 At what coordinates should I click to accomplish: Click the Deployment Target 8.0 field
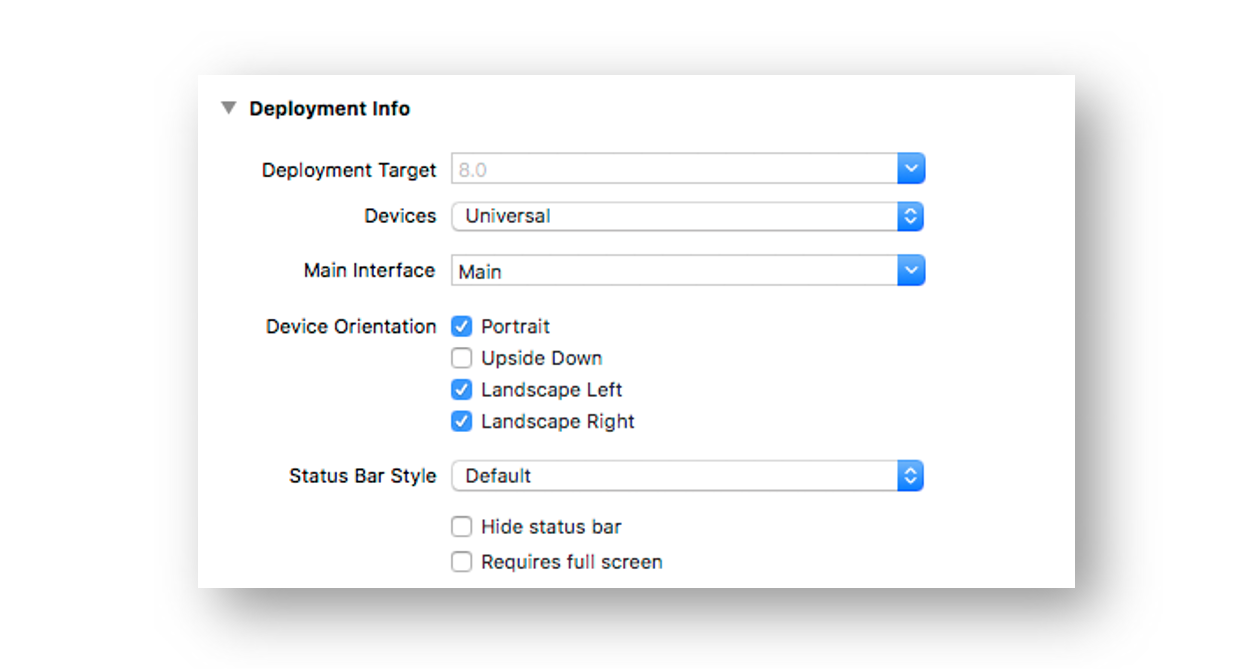click(675, 169)
